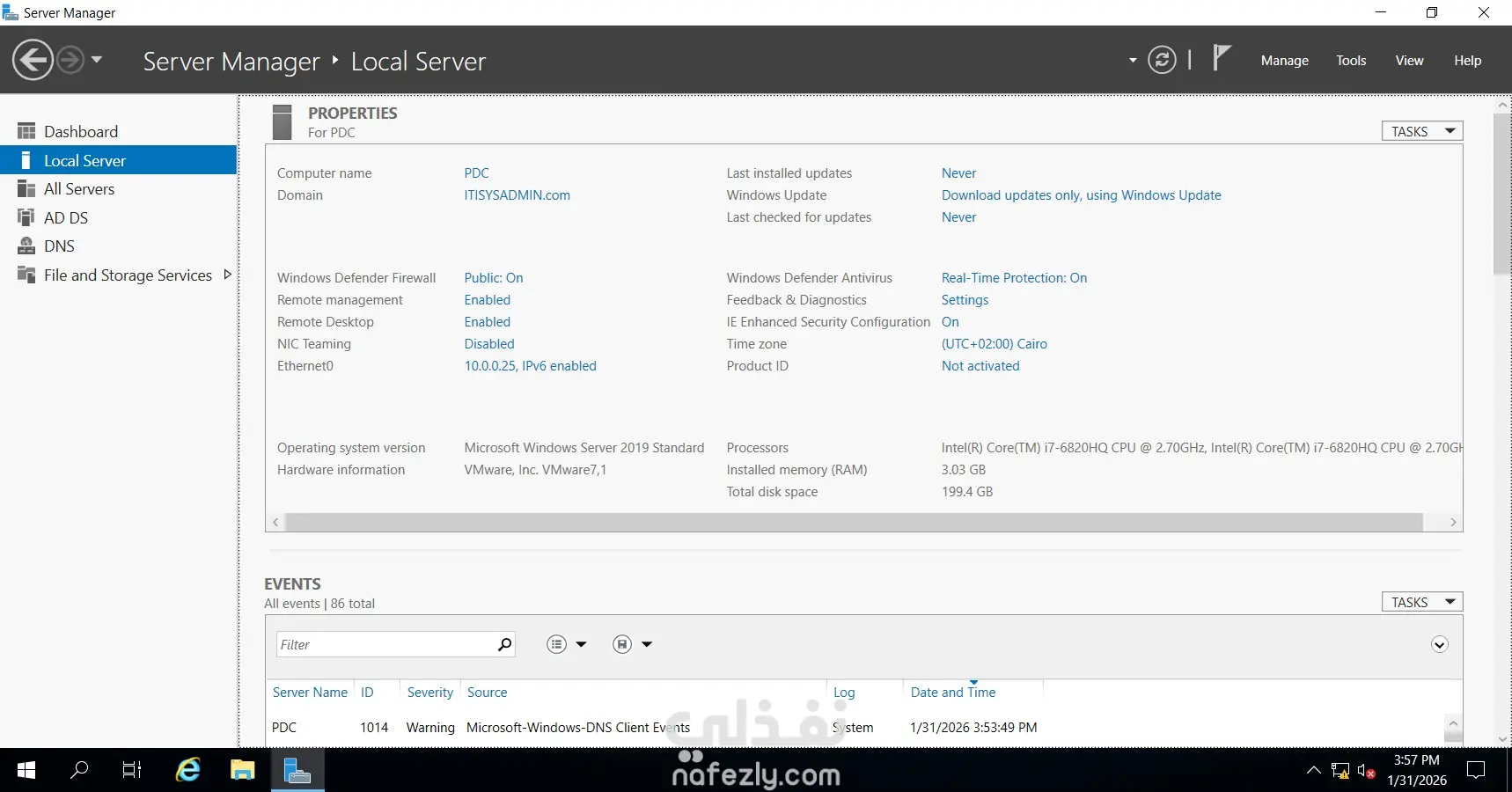Click the Local Server sidebar icon

(26, 160)
